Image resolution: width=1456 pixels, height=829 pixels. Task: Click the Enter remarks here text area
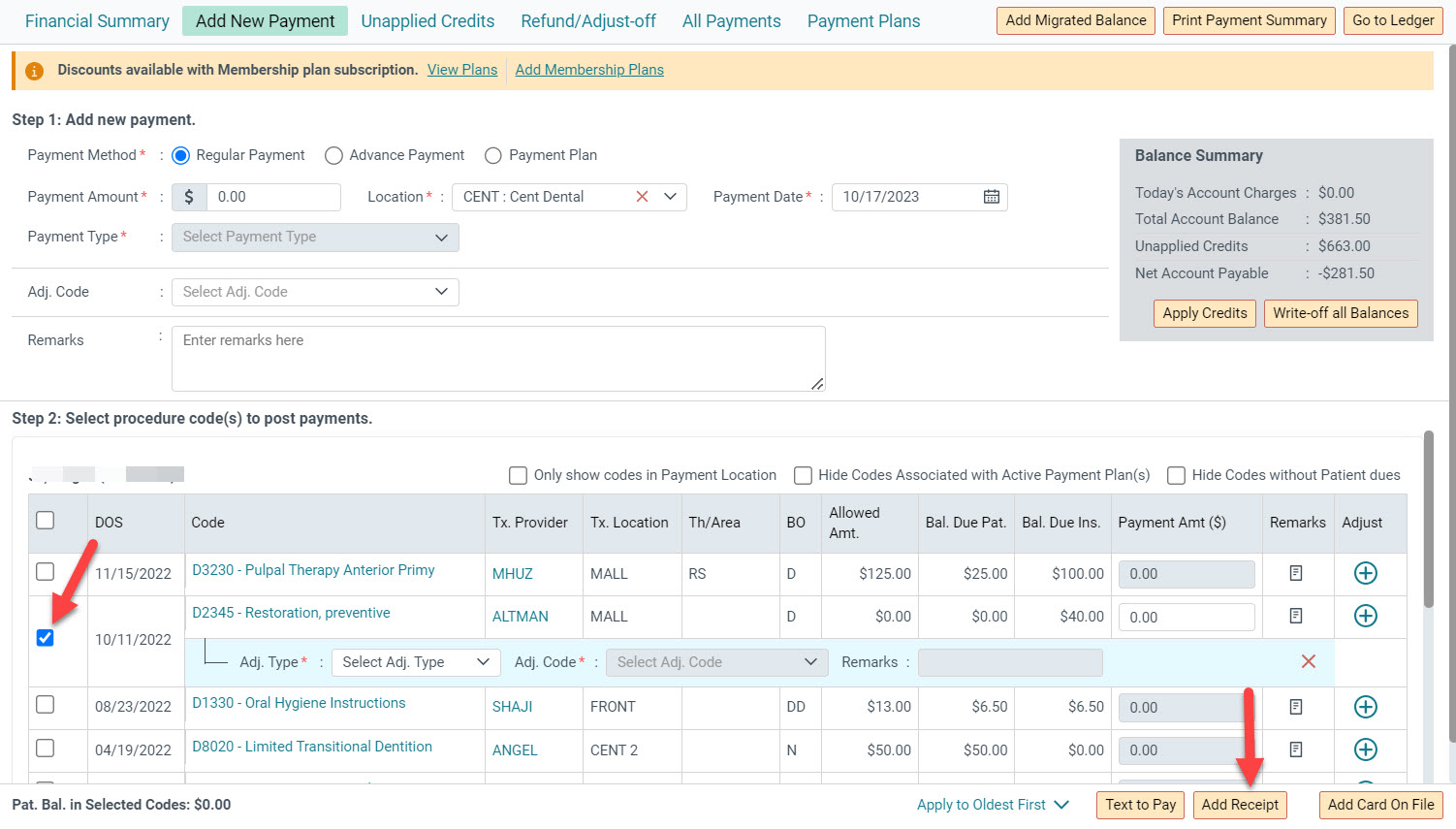[x=498, y=359]
